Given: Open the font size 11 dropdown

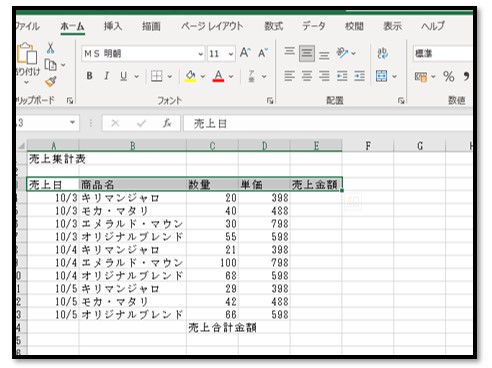Looking at the screenshot, I should tap(231, 54).
